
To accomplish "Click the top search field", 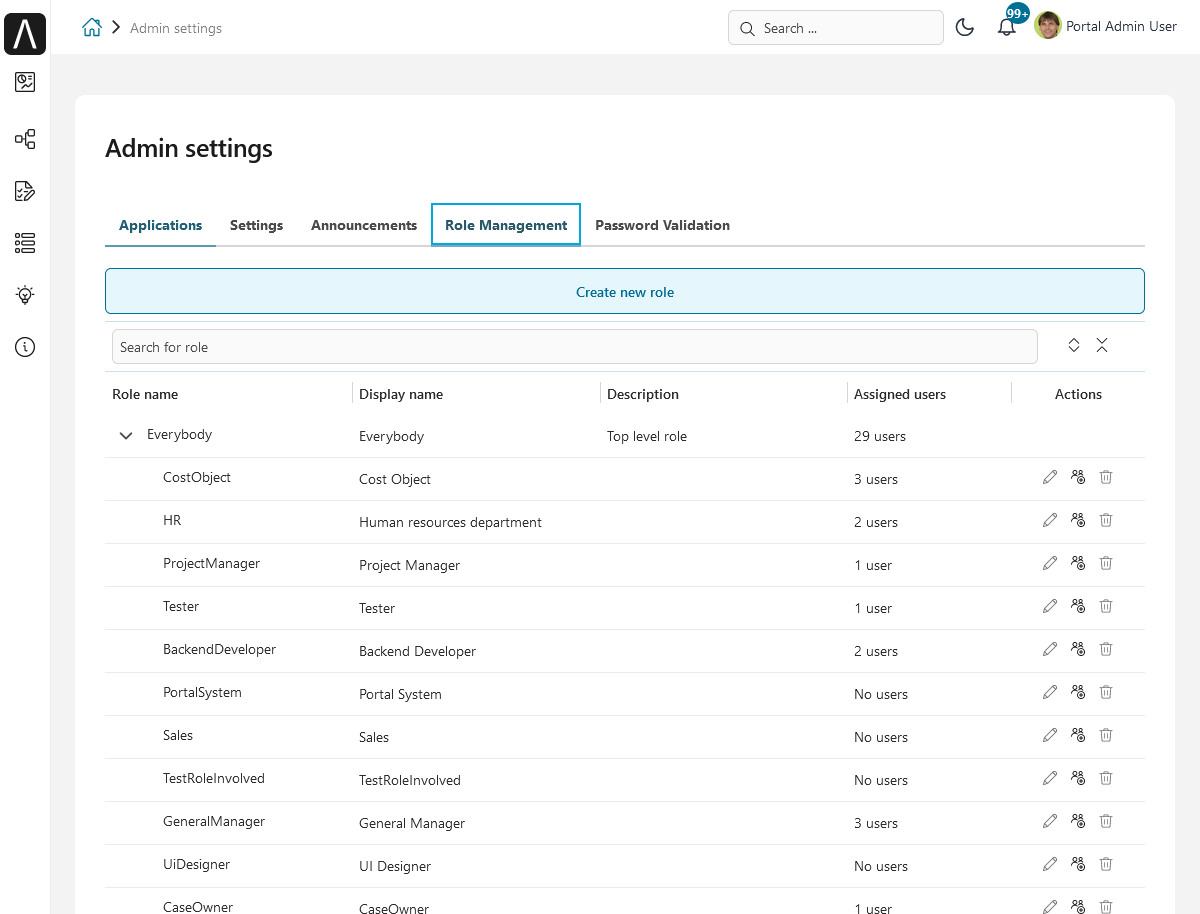I will [x=836, y=28].
